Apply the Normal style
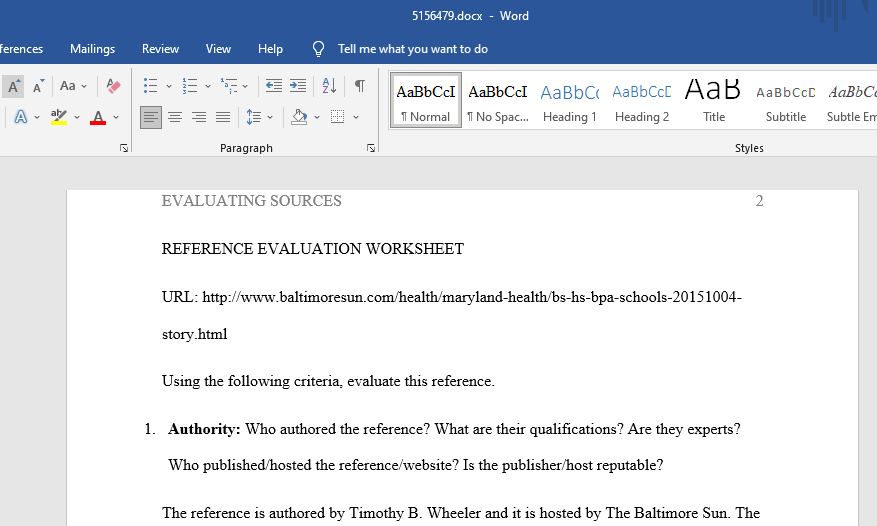 click(426, 101)
